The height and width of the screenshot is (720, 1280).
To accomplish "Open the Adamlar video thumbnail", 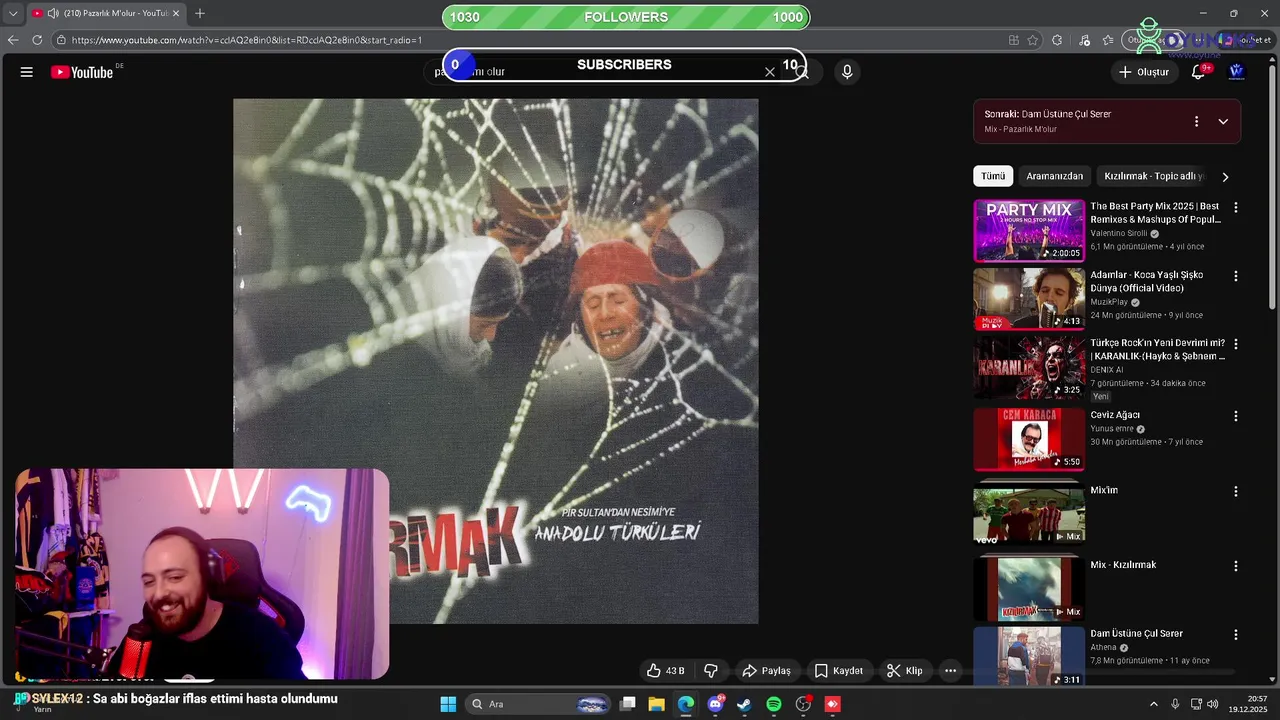I will pos(1029,298).
